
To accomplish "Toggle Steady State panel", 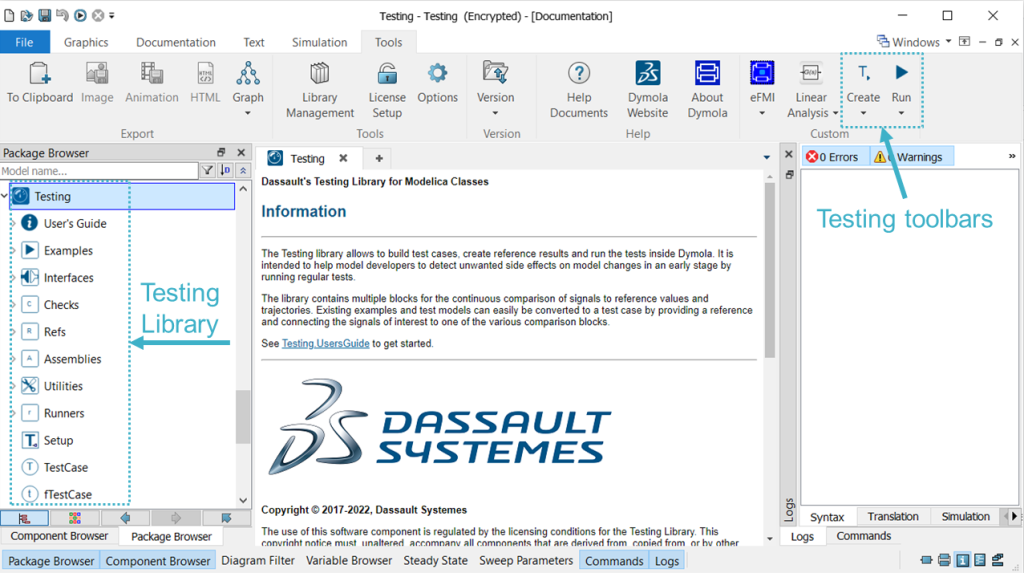I will 436,561.
